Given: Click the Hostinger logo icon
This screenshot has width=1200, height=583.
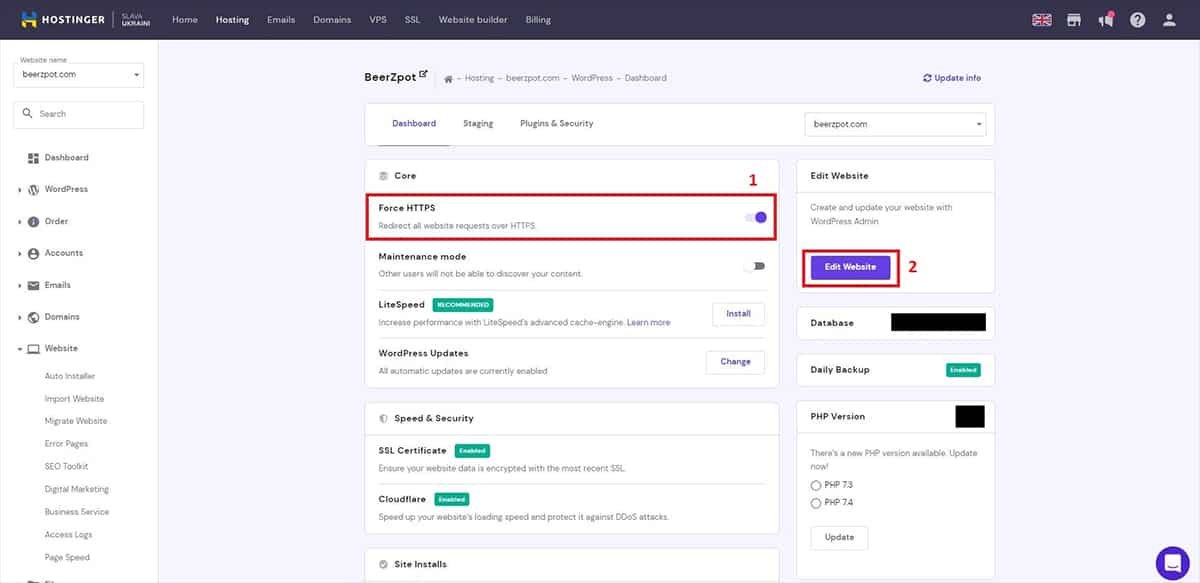Looking at the screenshot, I should [29, 19].
